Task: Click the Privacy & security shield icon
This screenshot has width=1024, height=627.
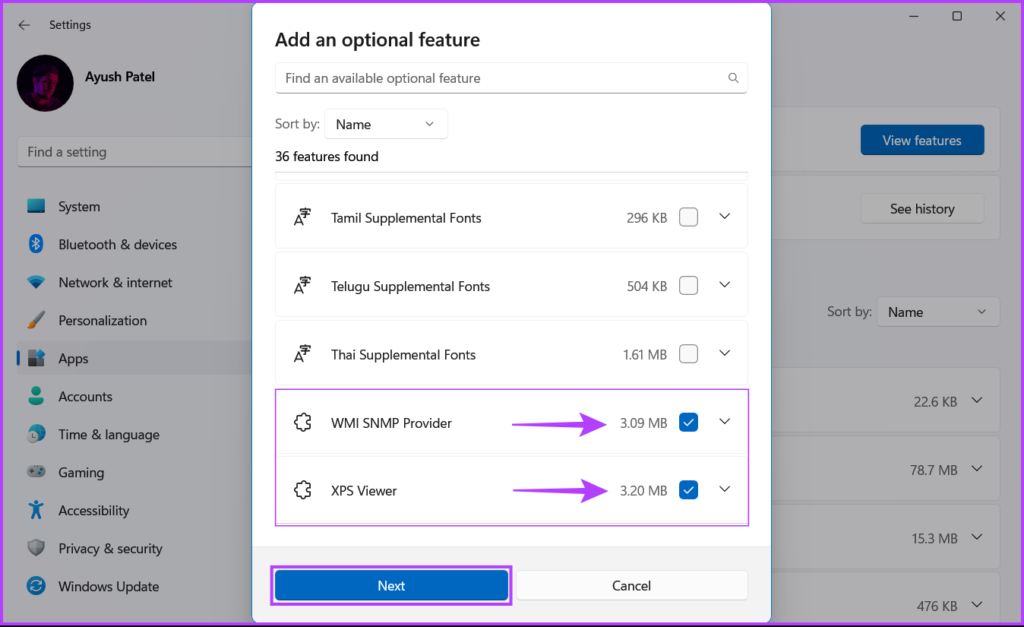Action: click(36, 548)
